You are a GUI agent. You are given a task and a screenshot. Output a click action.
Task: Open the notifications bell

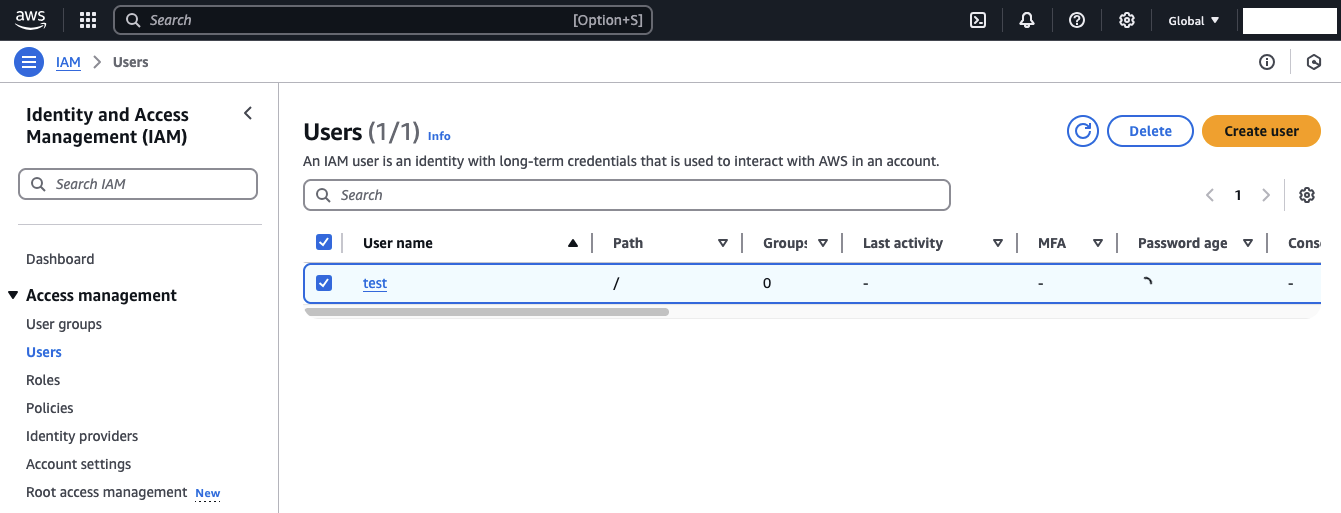pyautogui.click(x=1027, y=20)
